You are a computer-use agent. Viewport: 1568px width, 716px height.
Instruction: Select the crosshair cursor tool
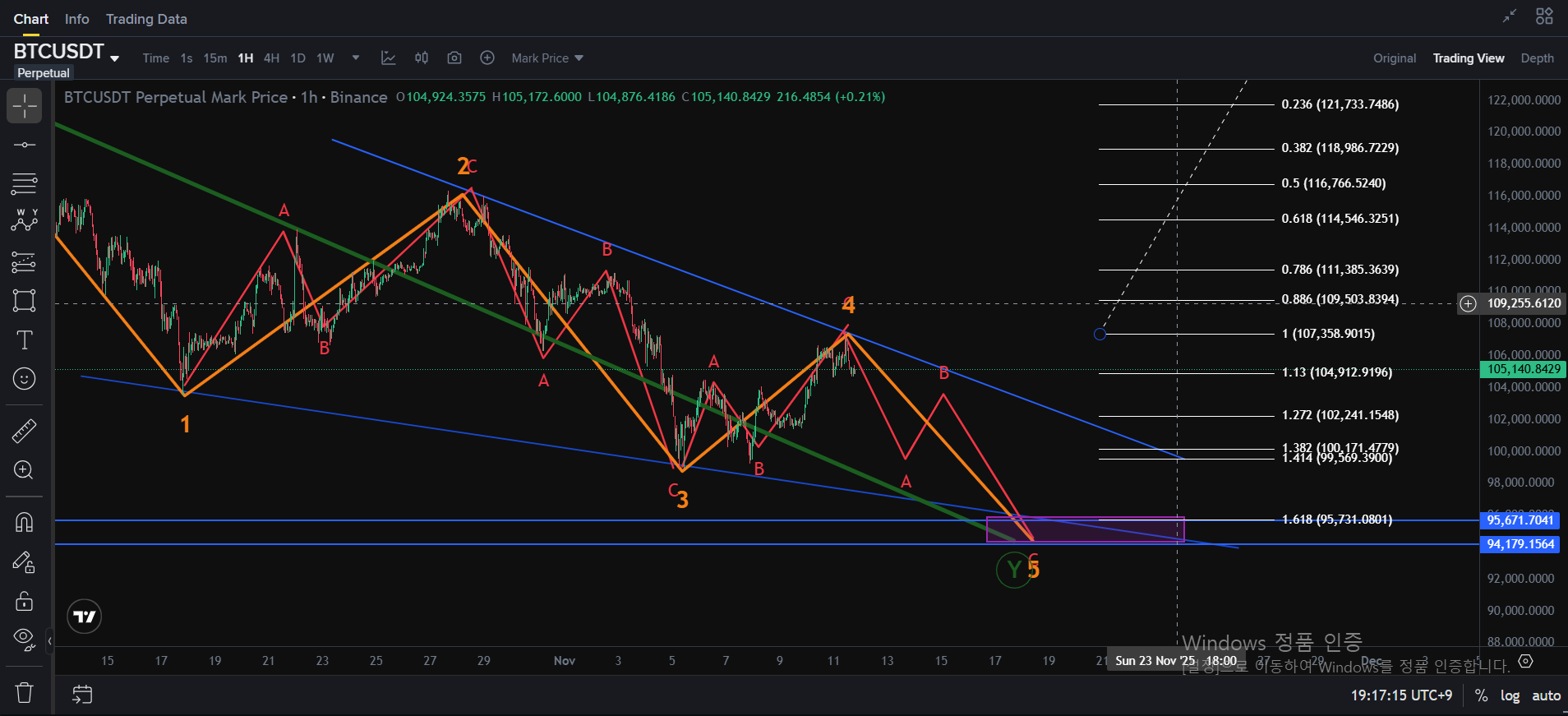coord(25,106)
